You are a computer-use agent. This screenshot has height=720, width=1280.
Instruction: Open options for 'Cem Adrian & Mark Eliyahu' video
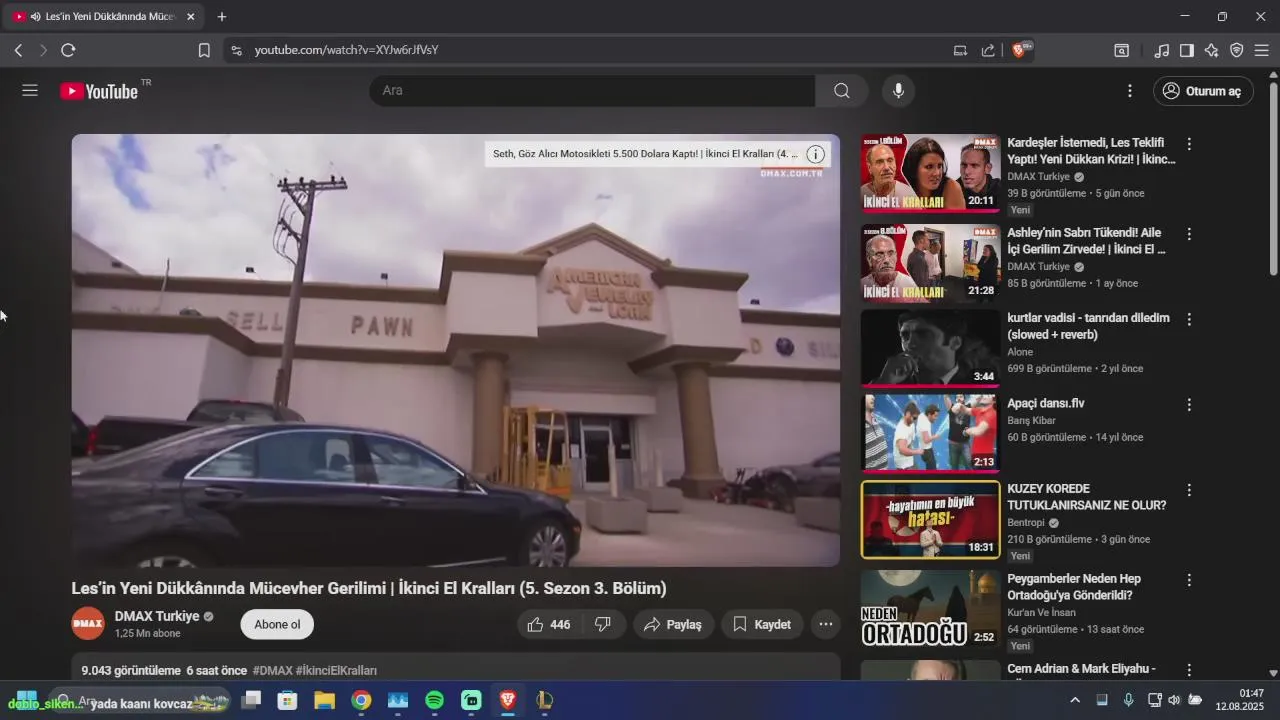(x=1189, y=670)
